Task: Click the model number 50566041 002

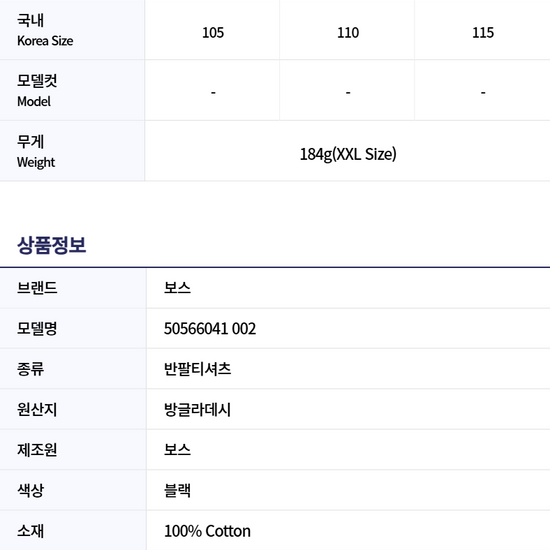Action: (210, 329)
